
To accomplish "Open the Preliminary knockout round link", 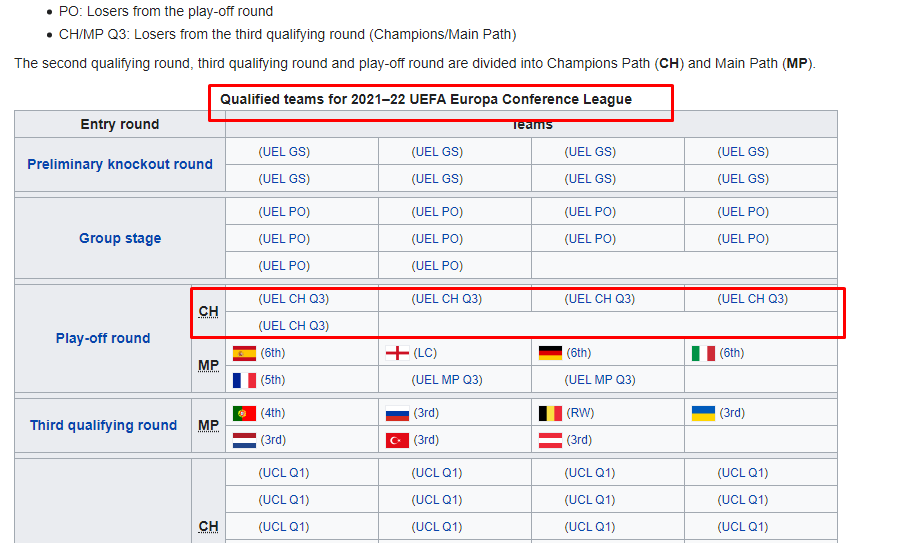I will pos(120,164).
